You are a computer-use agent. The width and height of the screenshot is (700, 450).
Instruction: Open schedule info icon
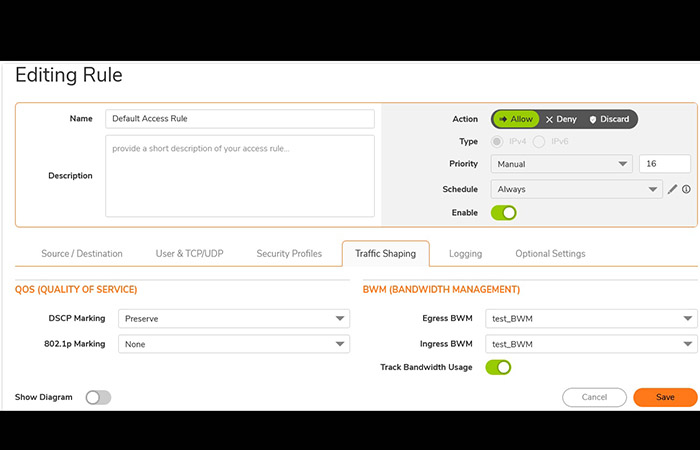click(686, 189)
